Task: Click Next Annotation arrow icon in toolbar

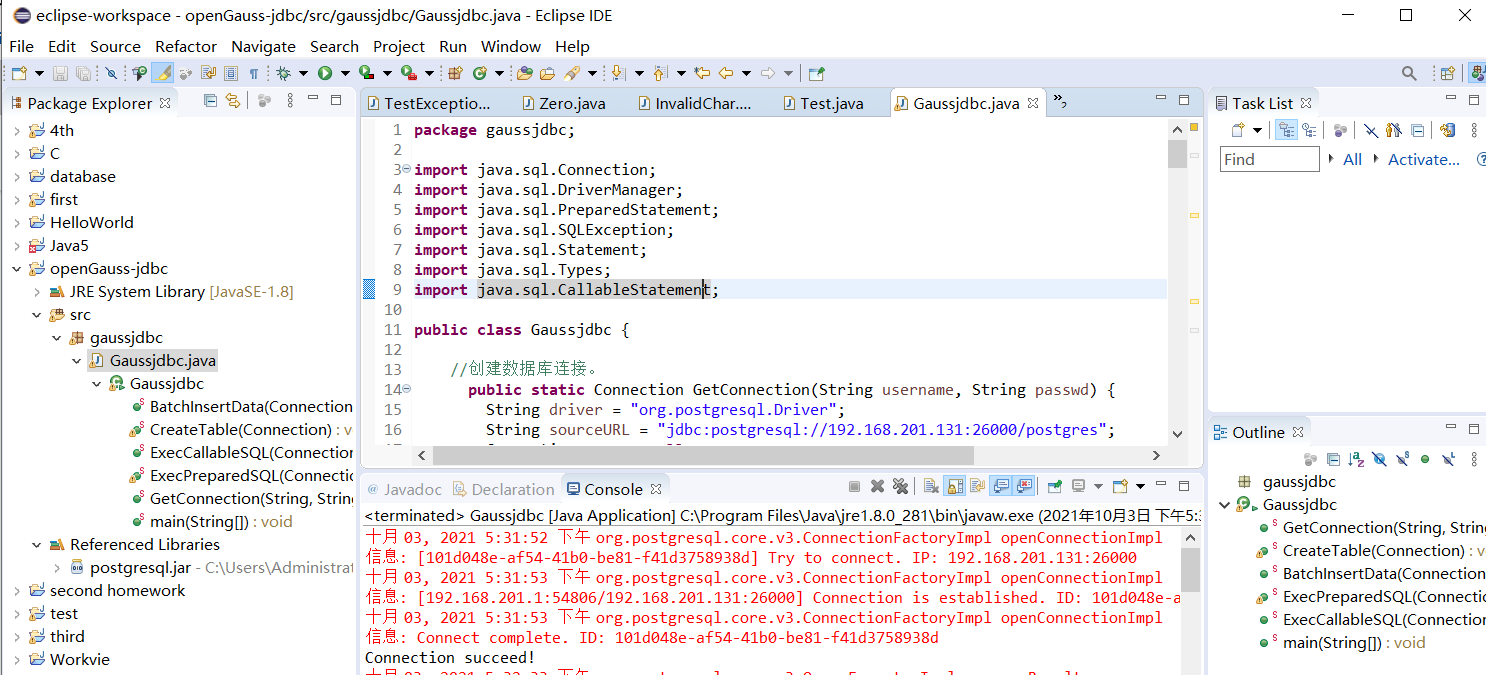Action: (x=618, y=73)
